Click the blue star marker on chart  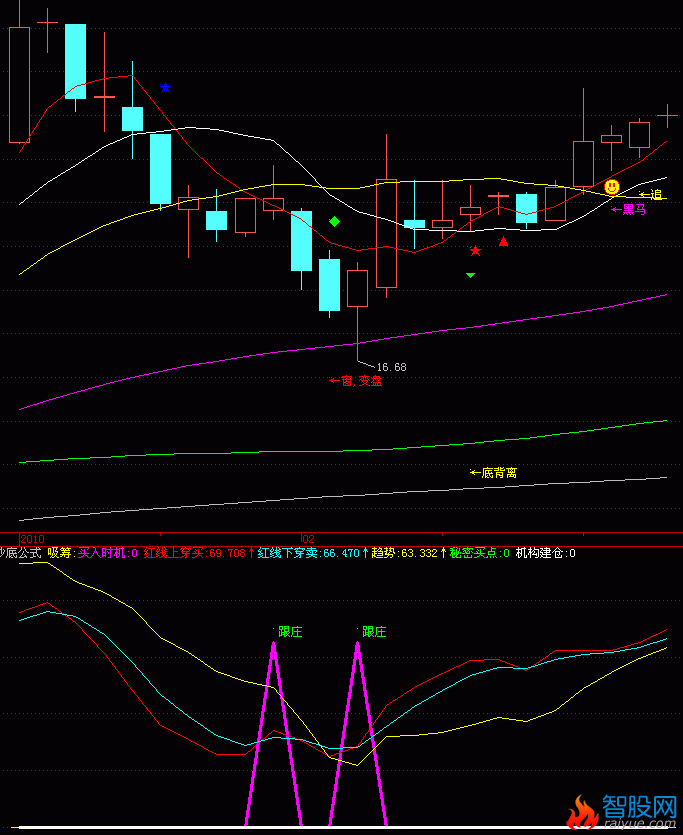tap(165, 87)
